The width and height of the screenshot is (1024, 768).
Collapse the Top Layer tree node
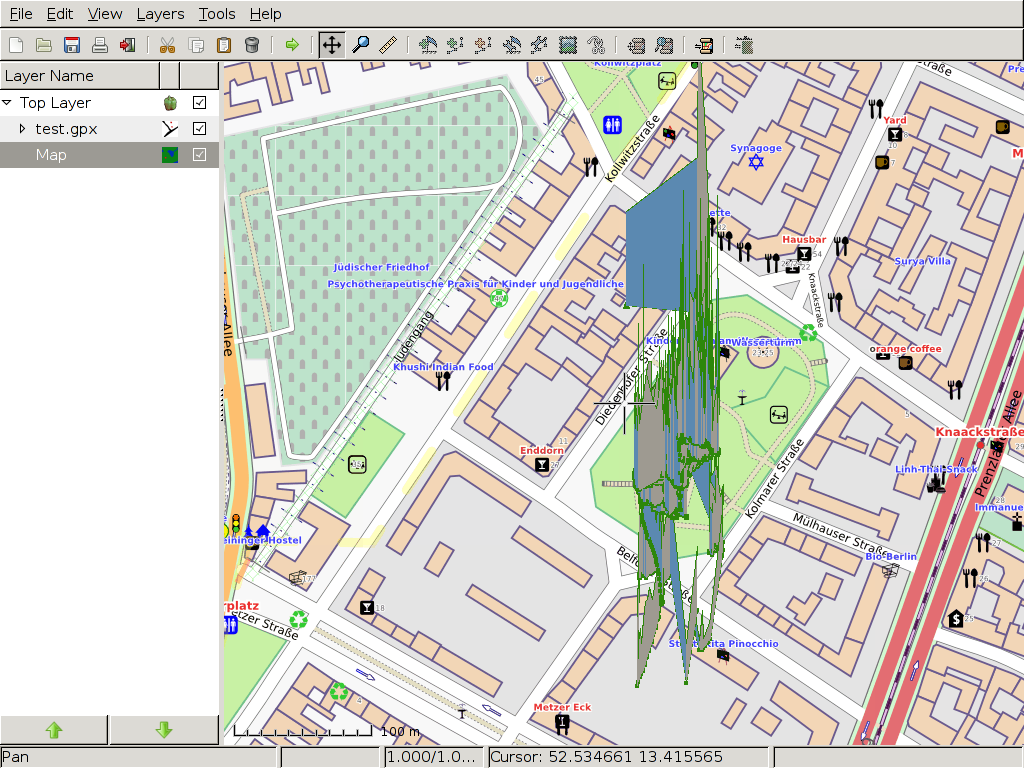click(x=7, y=103)
